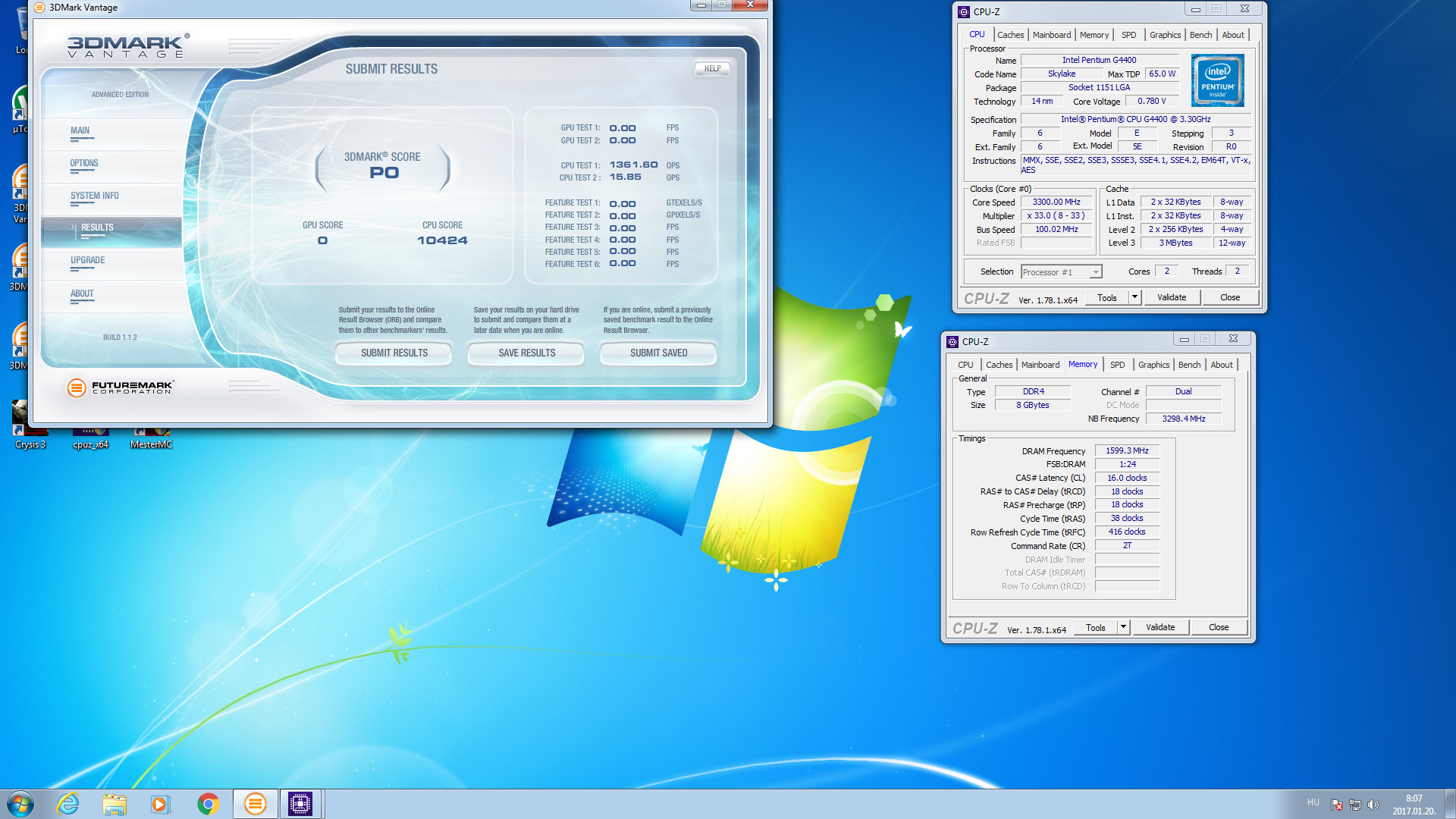
Task: Click the Intel Pentium logo in CPU-Z
Action: (x=1217, y=80)
